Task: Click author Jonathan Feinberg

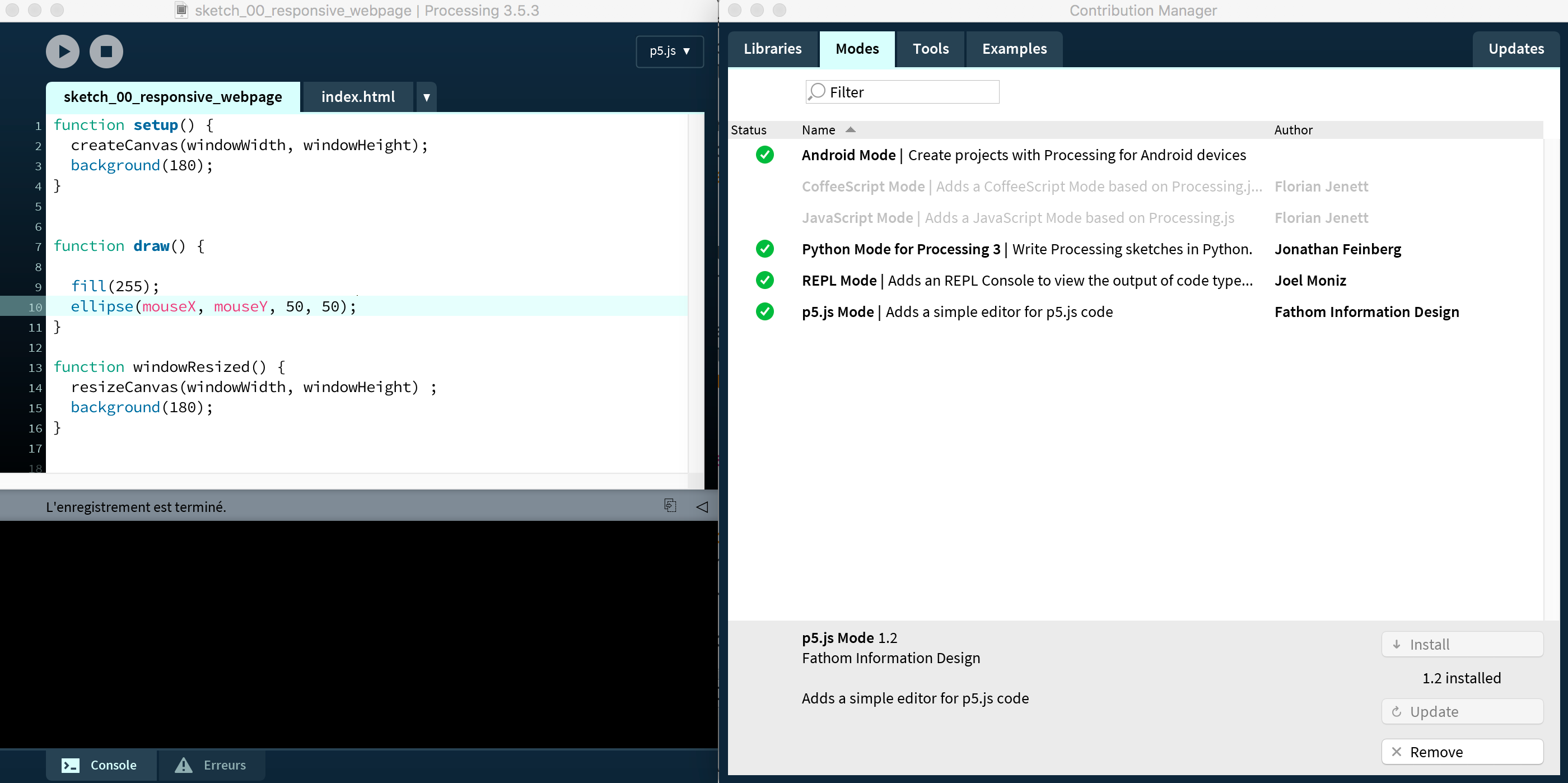Action: (x=1338, y=249)
